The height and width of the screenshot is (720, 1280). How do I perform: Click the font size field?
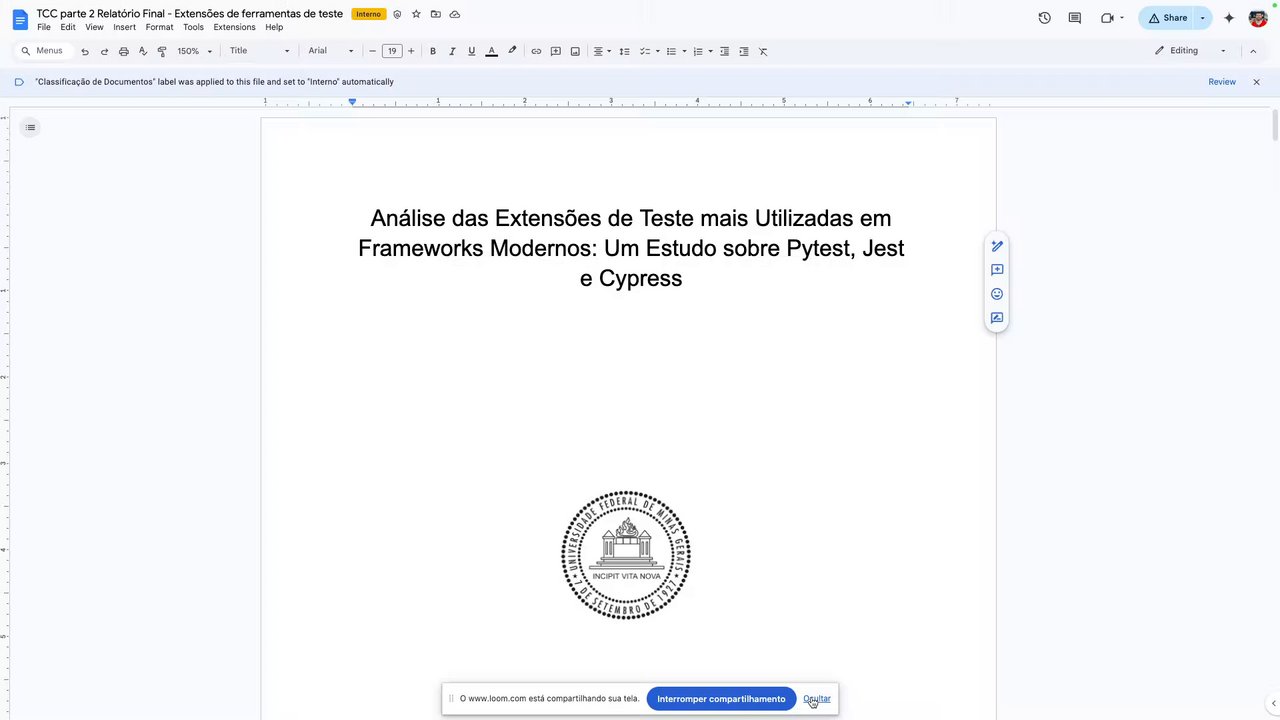[392, 51]
